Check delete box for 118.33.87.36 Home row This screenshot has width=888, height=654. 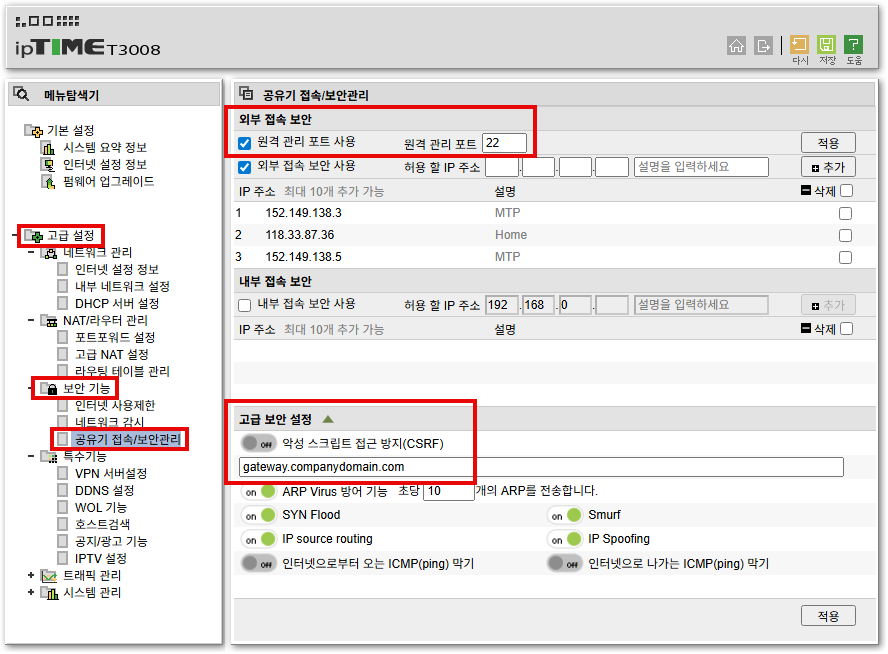click(845, 236)
